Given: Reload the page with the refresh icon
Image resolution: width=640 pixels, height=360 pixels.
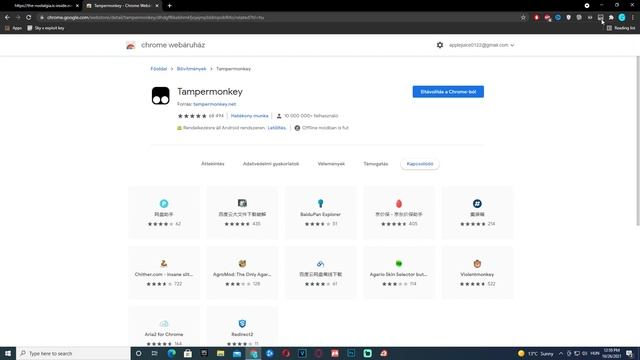Looking at the screenshot, I should pos(29,18).
